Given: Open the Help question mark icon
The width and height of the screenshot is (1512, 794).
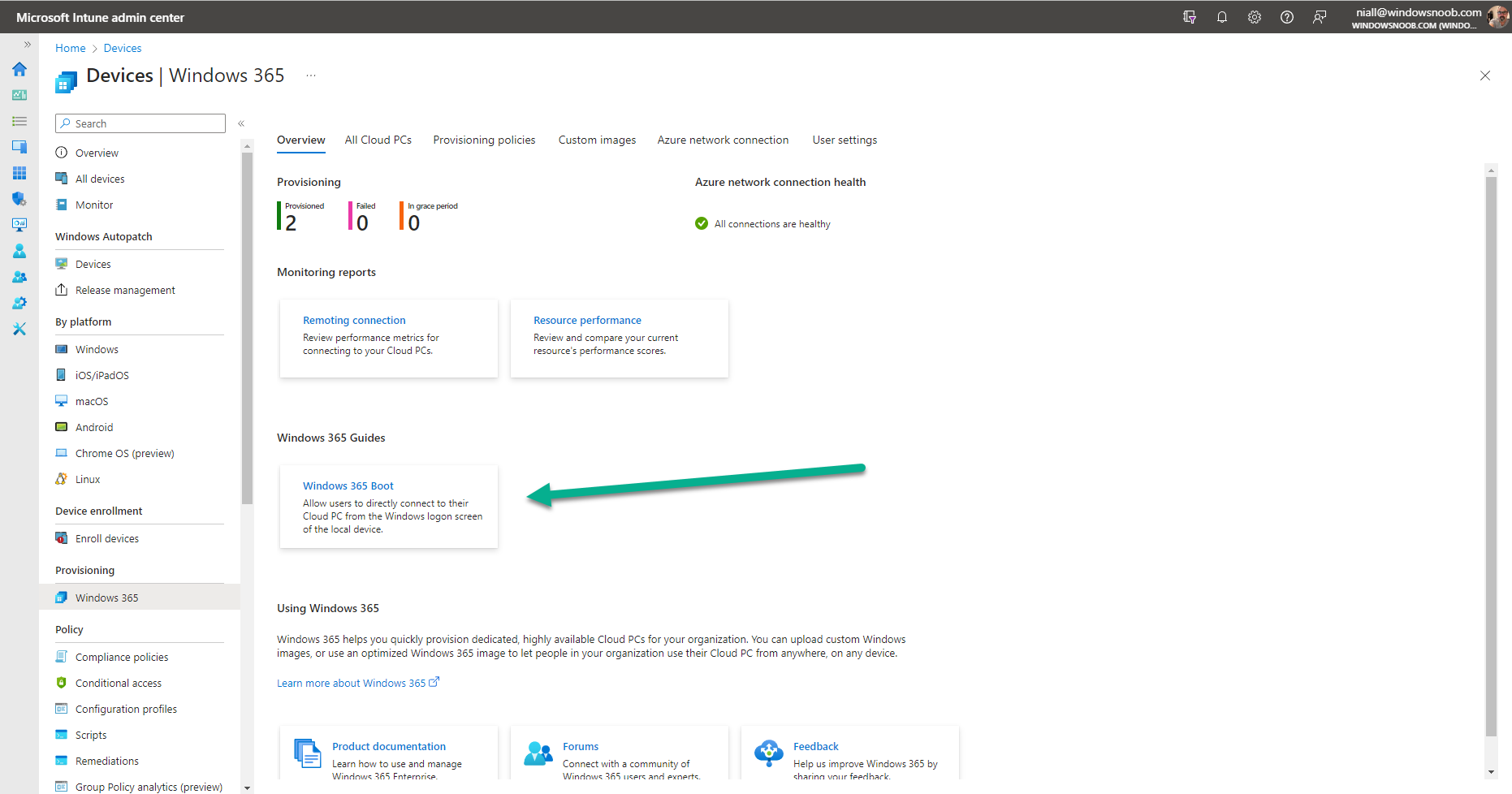Looking at the screenshot, I should click(x=1287, y=17).
